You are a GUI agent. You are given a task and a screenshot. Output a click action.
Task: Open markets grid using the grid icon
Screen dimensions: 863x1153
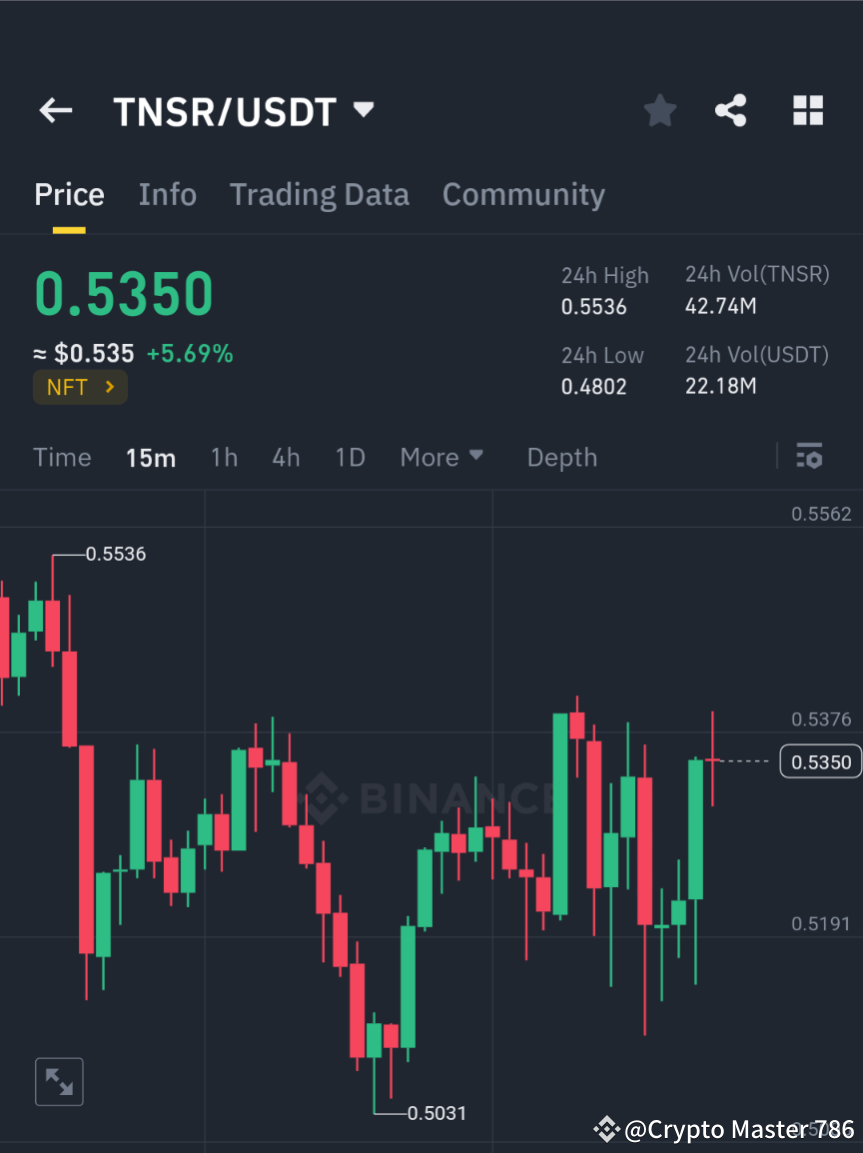tap(807, 111)
